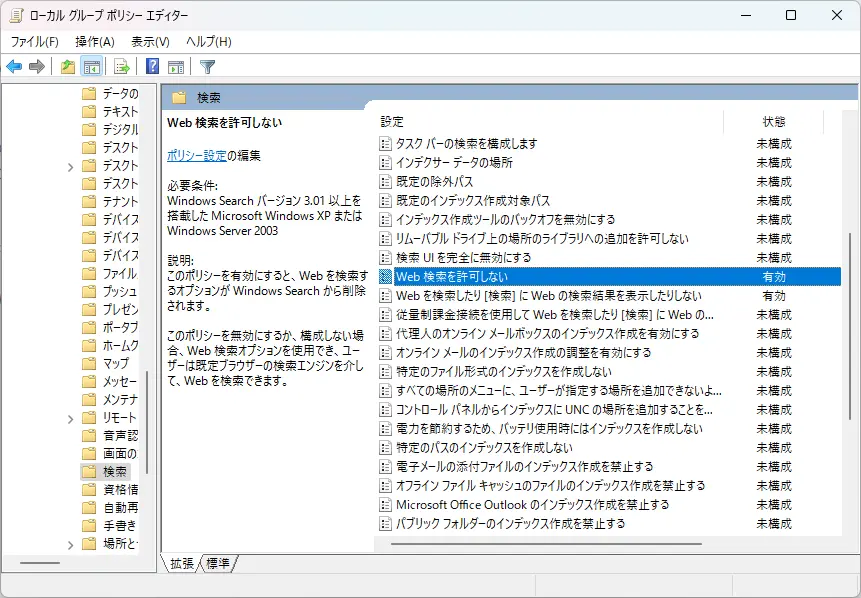
Task: Select the ポータブ folder in the tree
Action: 121,327
